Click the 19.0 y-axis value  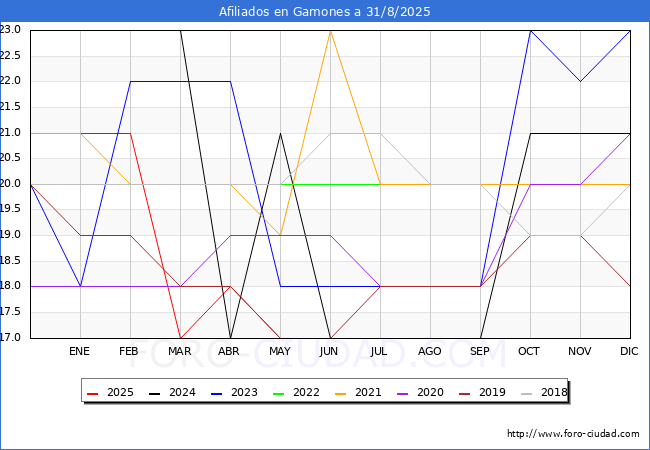tap(10, 235)
